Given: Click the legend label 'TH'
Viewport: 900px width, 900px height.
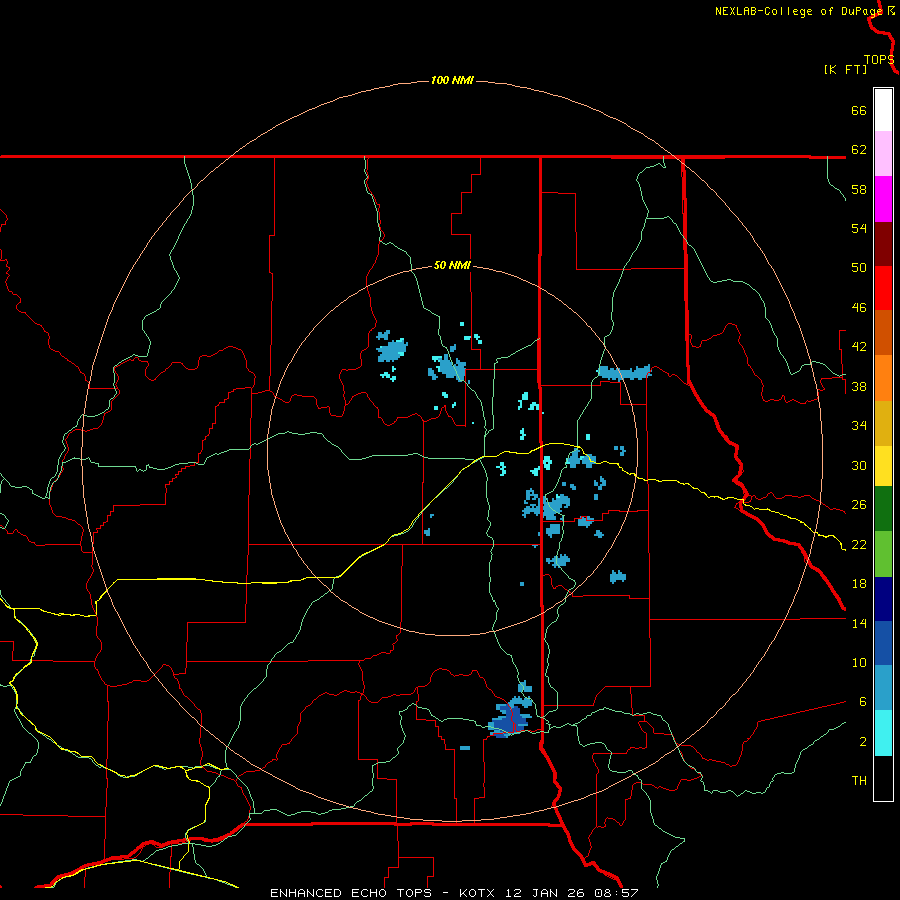Looking at the screenshot, I should (859, 781).
